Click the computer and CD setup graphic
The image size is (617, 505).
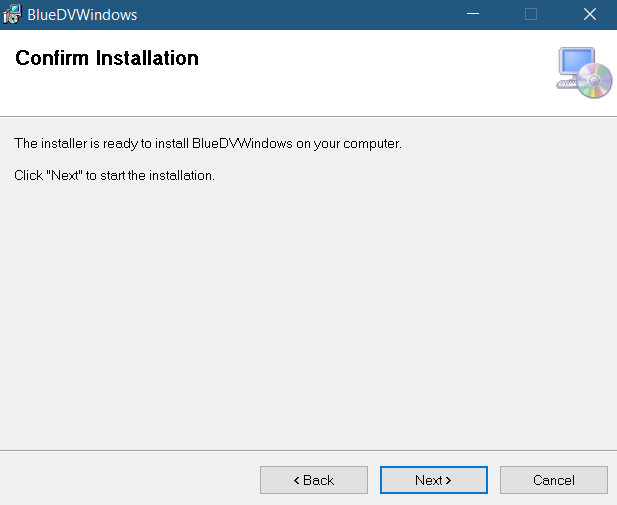click(584, 73)
